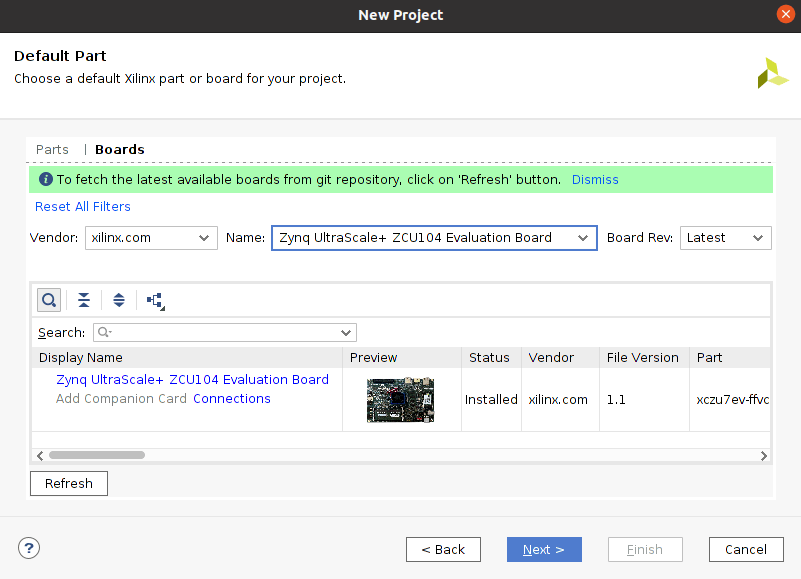Click the info icon in green banner
This screenshot has height=579, width=801.
tap(46, 179)
